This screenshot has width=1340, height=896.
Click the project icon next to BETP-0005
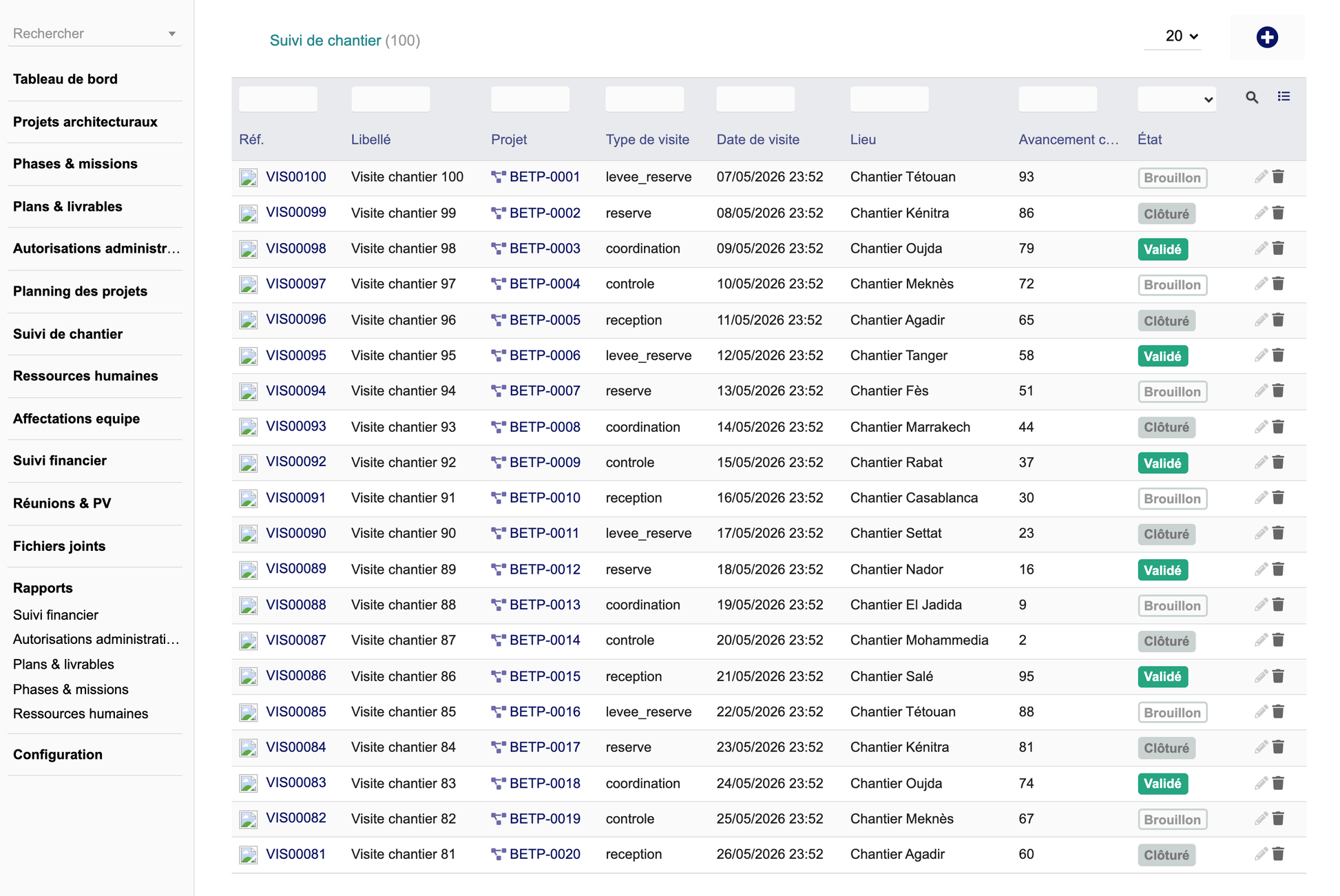(x=499, y=320)
